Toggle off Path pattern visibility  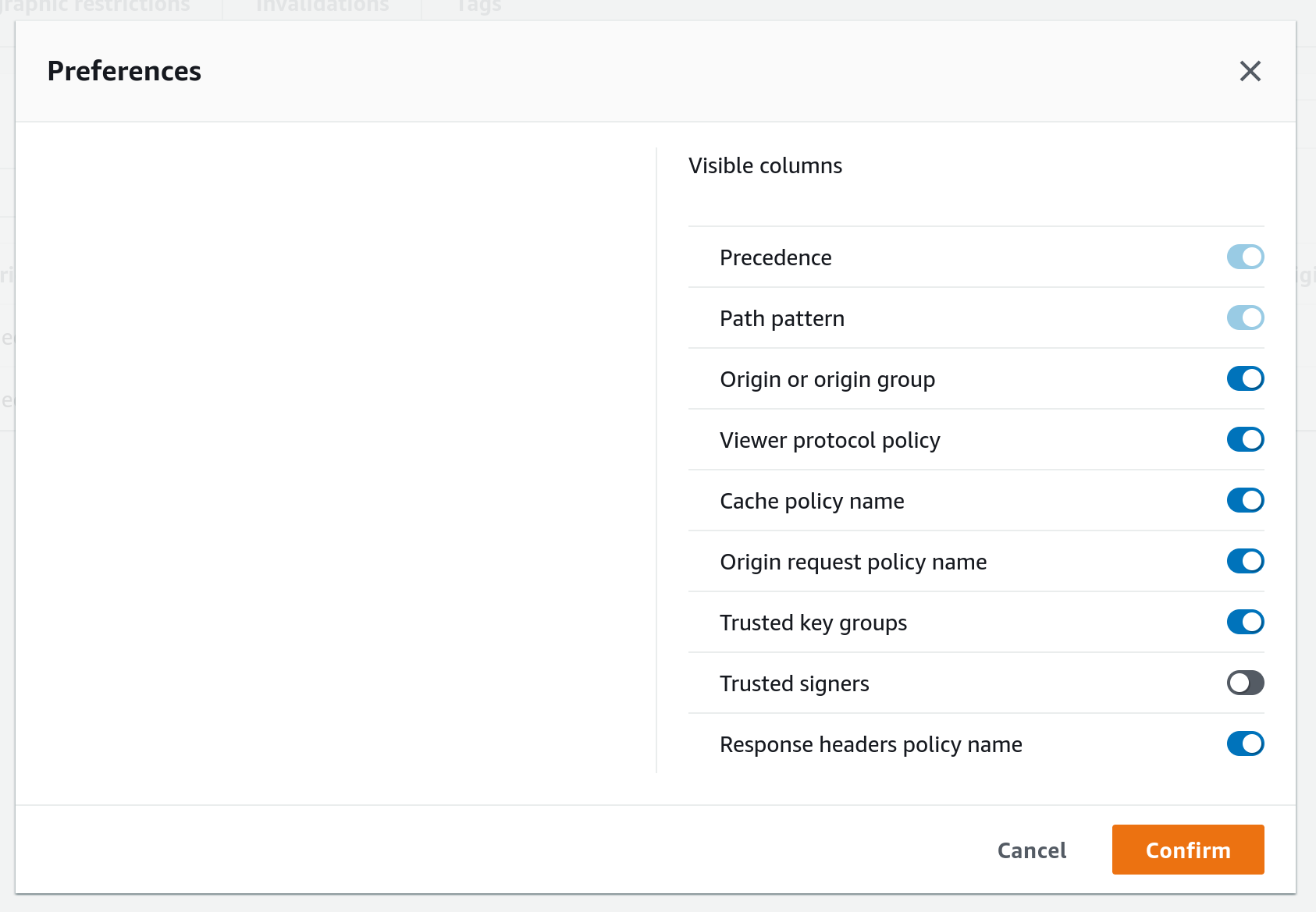tap(1245, 318)
